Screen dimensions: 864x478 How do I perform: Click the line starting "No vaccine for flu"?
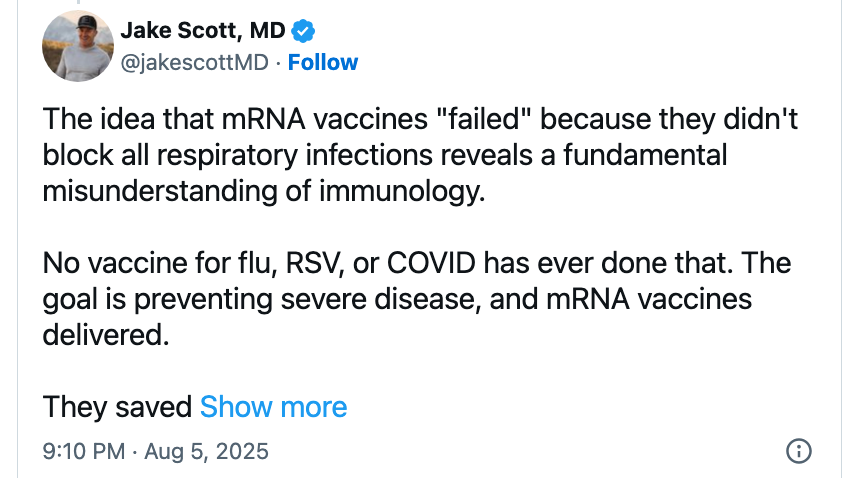[x=416, y=265]
